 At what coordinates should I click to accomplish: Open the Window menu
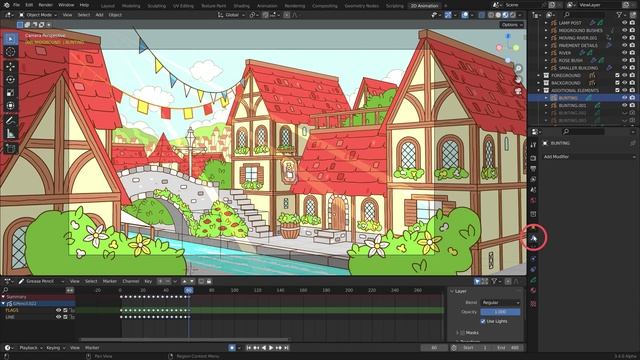66,5
